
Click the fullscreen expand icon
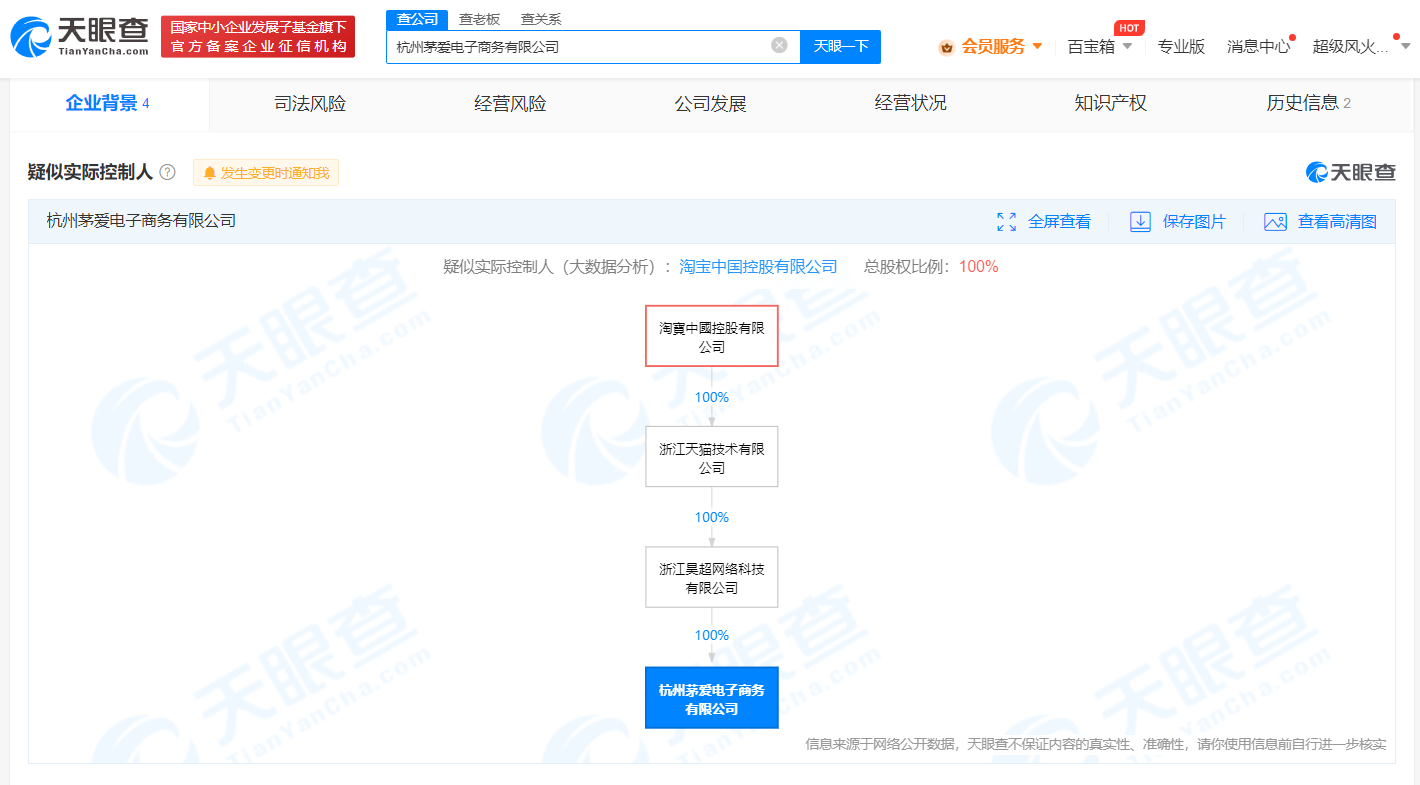1006,222
